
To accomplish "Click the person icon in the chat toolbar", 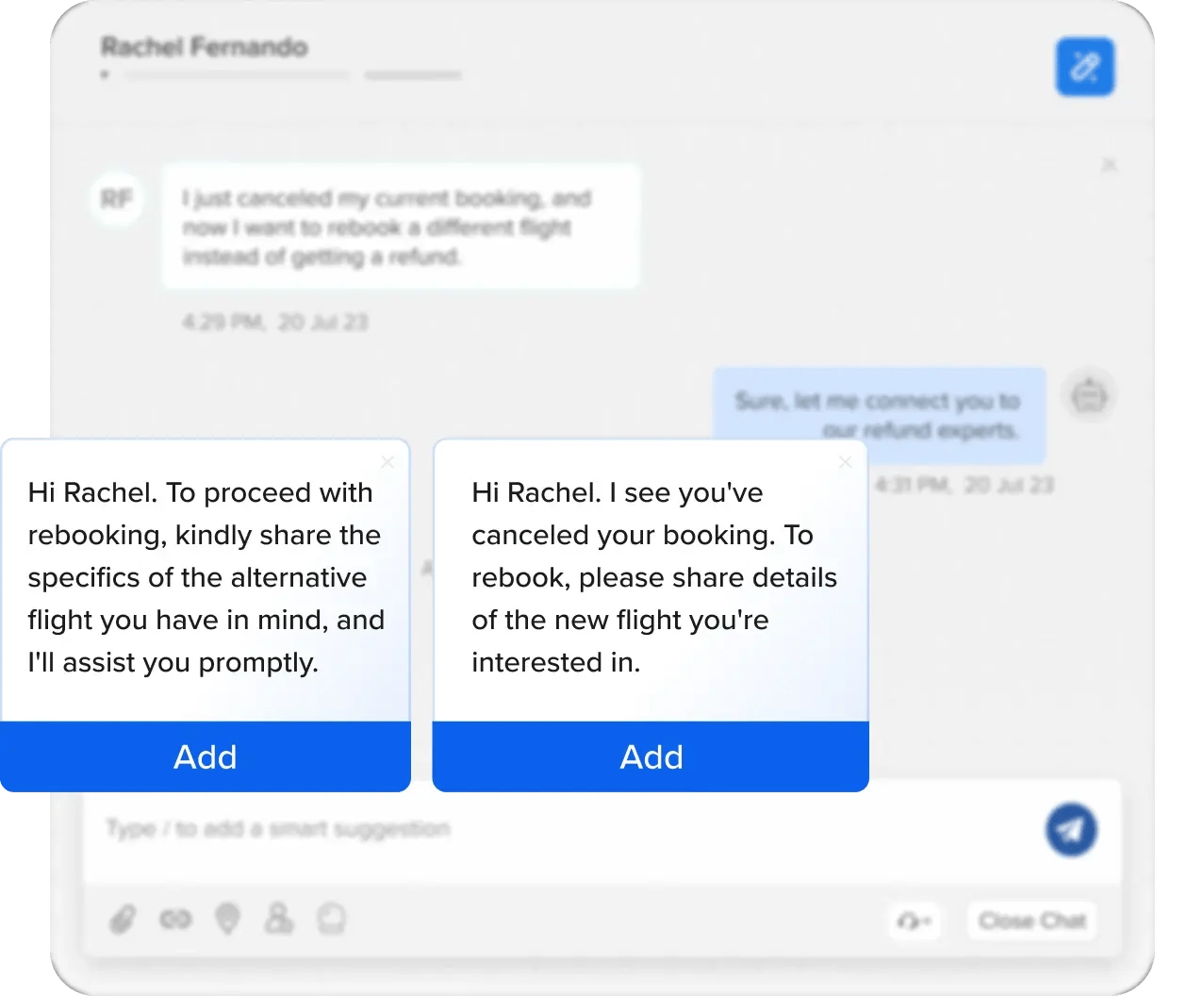I will tap(278, 918).
